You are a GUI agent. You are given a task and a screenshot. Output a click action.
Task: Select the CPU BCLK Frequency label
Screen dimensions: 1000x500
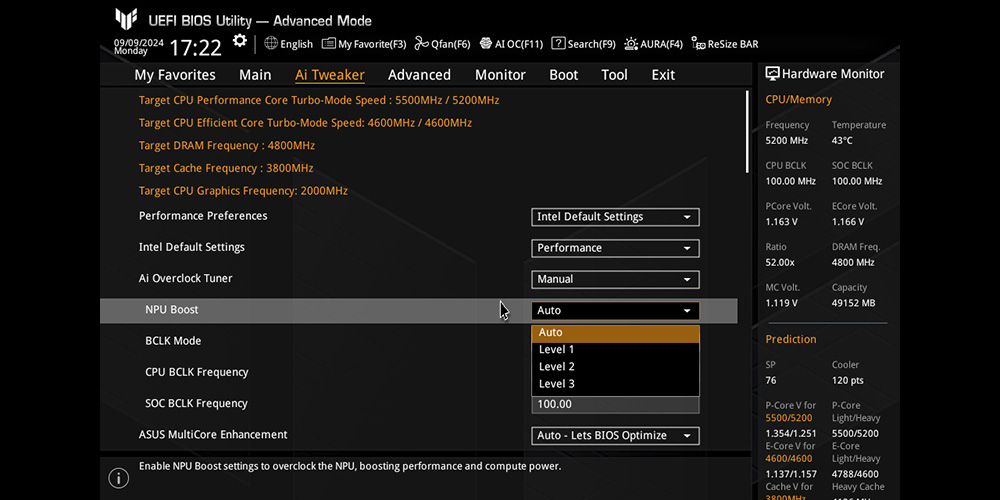[x=196, y=372]
